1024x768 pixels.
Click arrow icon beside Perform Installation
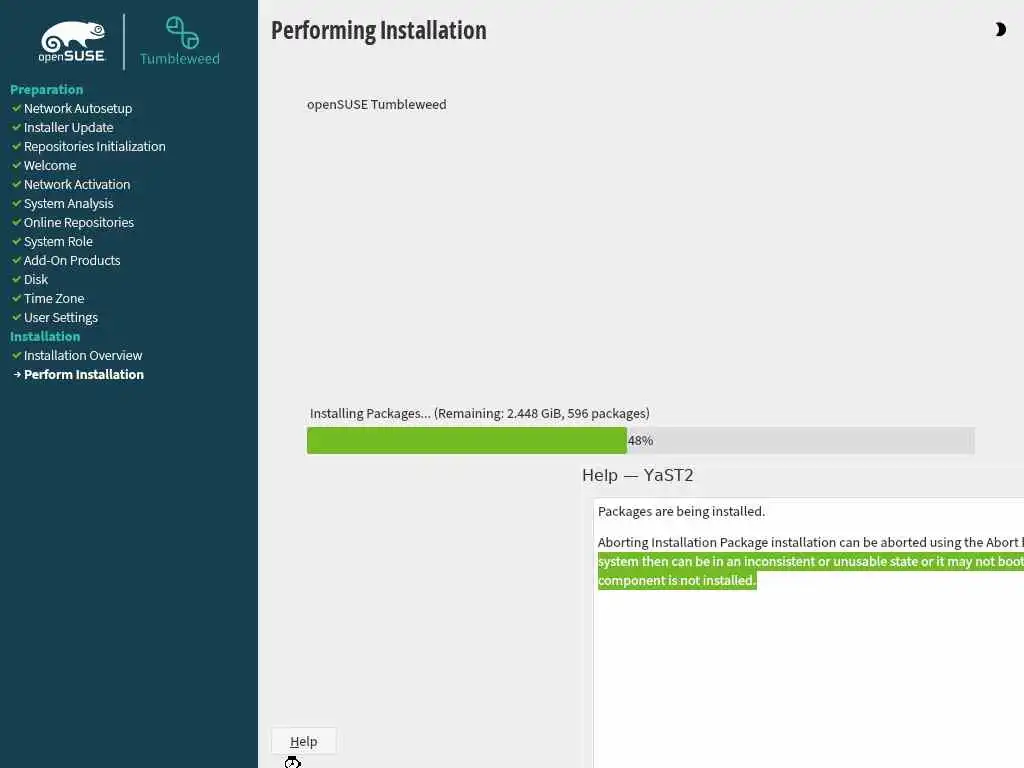[17, 374]
